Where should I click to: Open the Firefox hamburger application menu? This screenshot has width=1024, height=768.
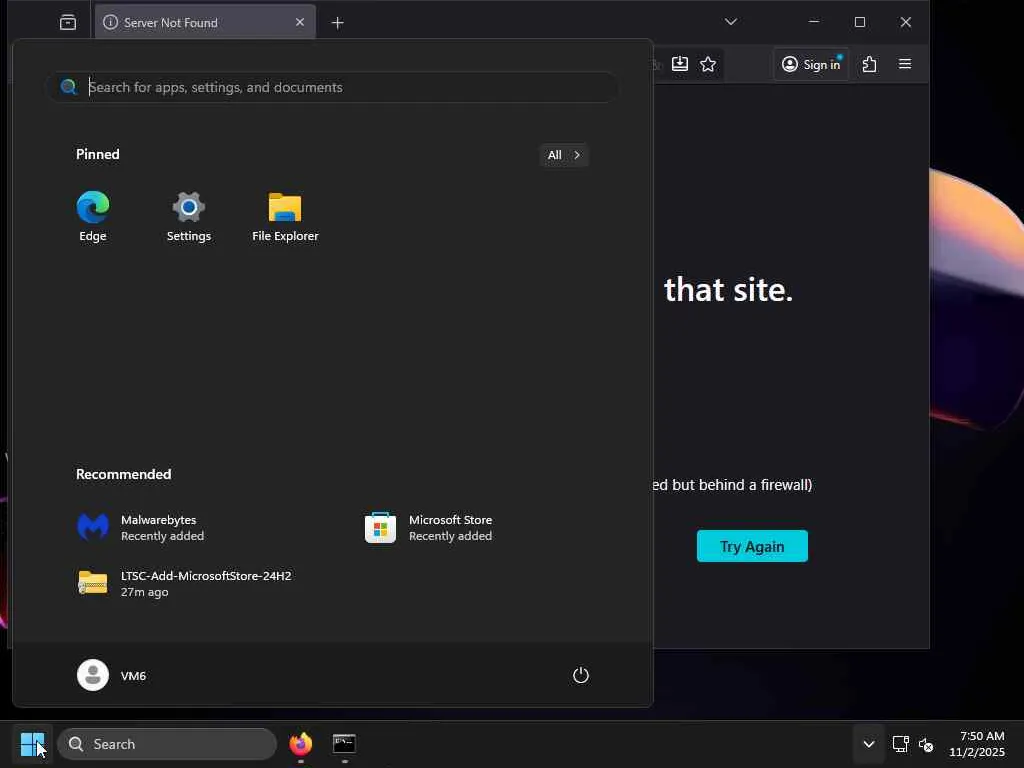[x=904, y=64]
